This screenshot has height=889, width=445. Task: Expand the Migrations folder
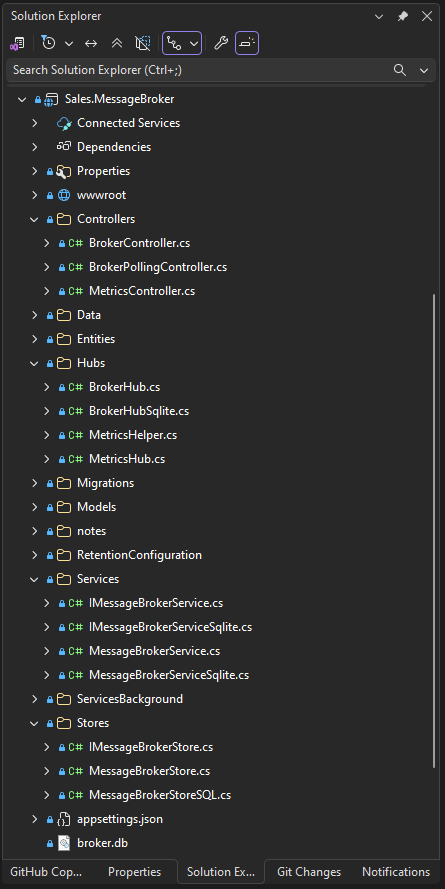35,483
